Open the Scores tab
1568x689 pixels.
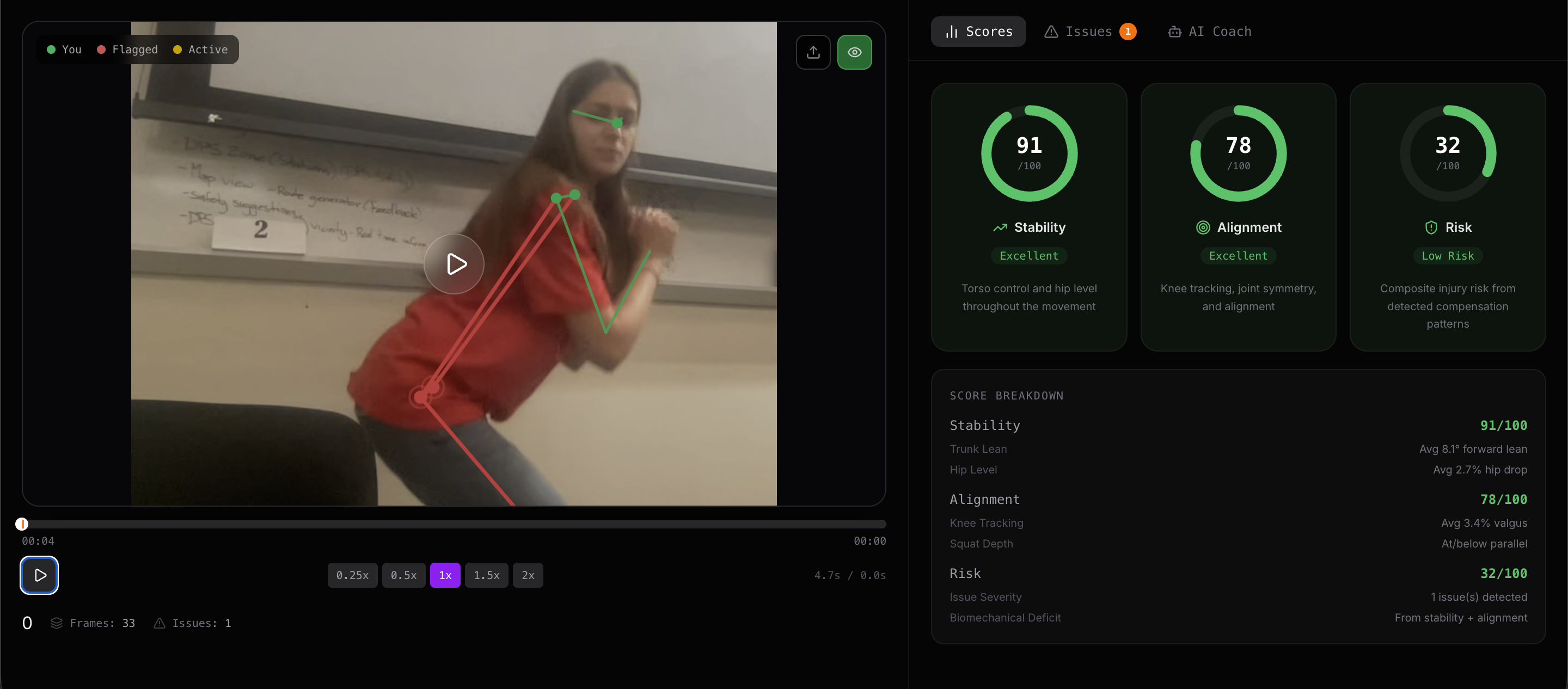point(978,32)
